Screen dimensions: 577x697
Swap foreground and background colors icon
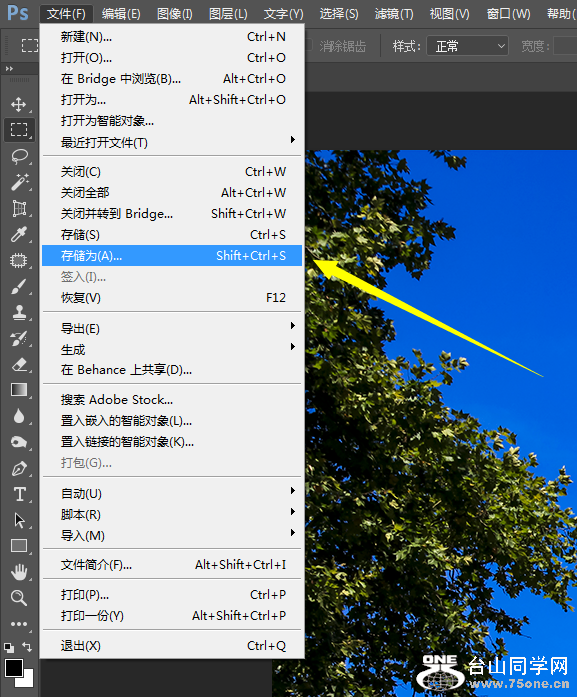27,647
